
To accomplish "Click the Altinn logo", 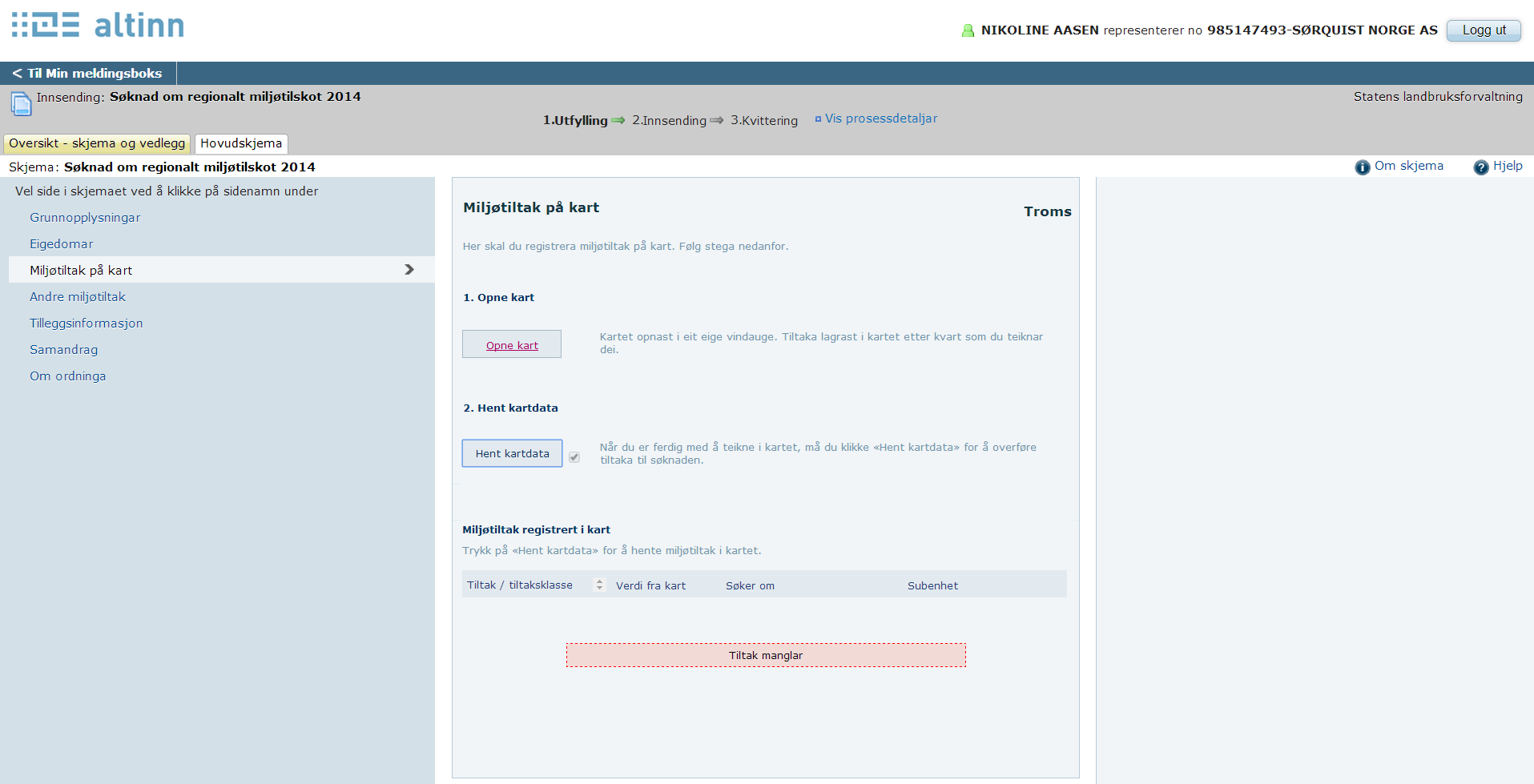I will 98,26.
